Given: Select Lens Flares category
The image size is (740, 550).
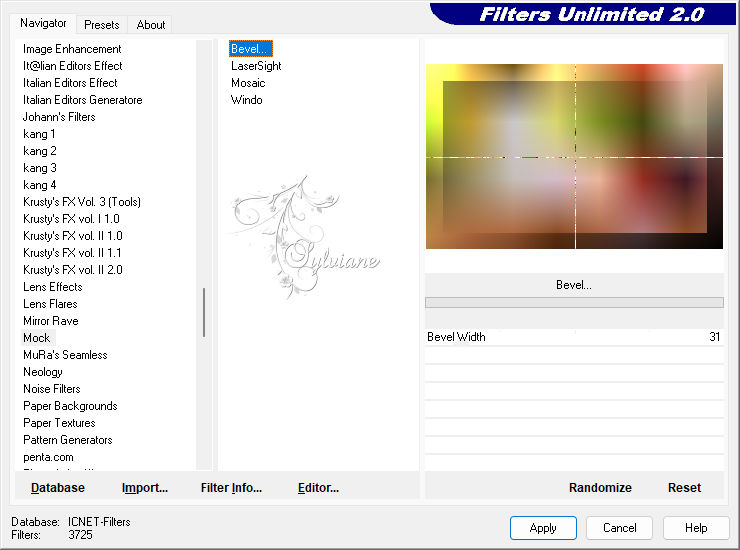Looking at the screenshot, I should pyautogui.click(x=50, y=304).
